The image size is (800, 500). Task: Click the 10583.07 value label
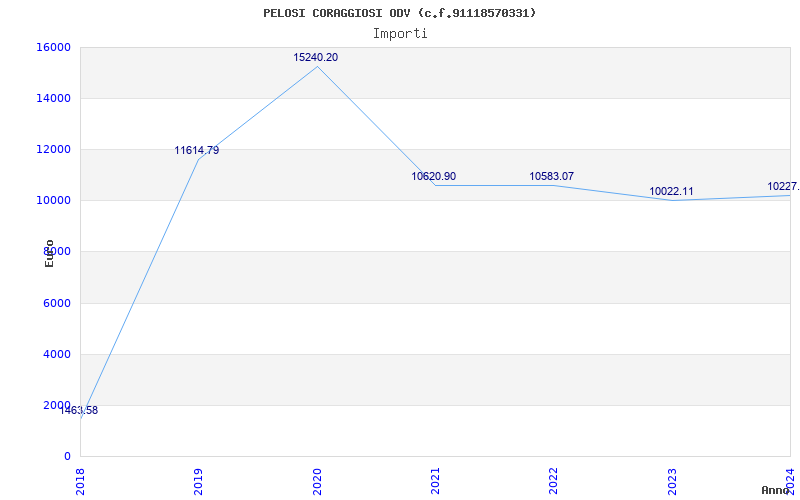click(x=552, y=177)
